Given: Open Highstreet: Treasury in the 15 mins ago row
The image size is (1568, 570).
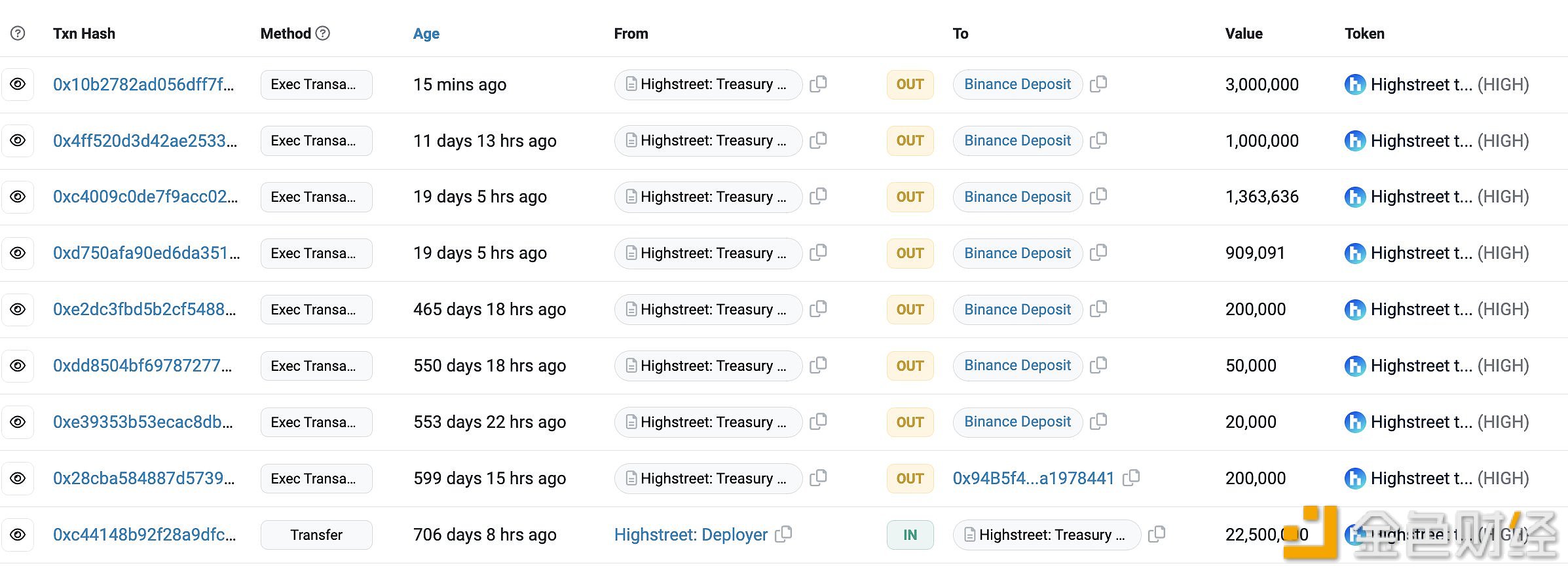Looking at the screenshot, I should (708, 85).
